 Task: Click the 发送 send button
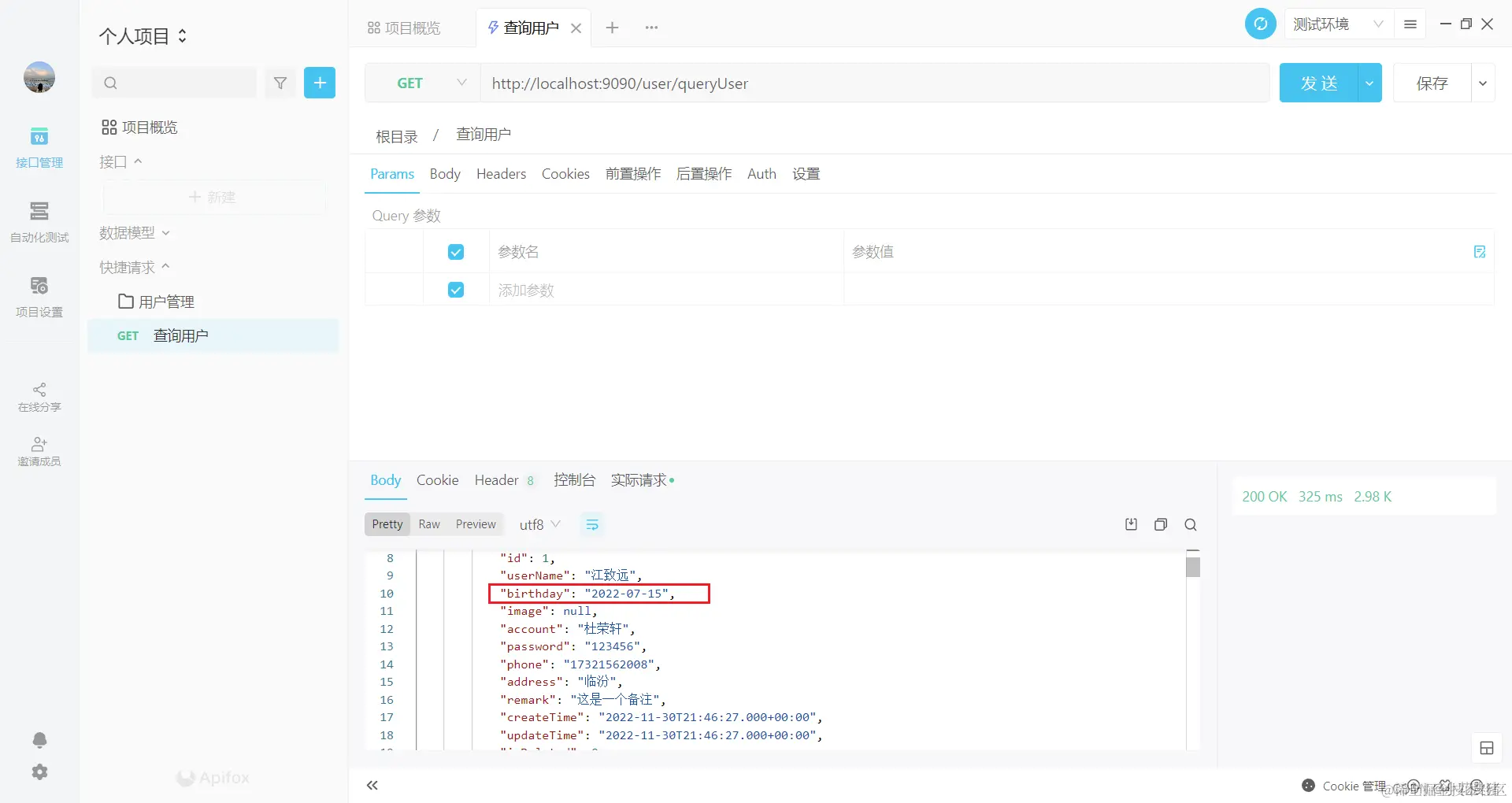[x=1319, y=83]
